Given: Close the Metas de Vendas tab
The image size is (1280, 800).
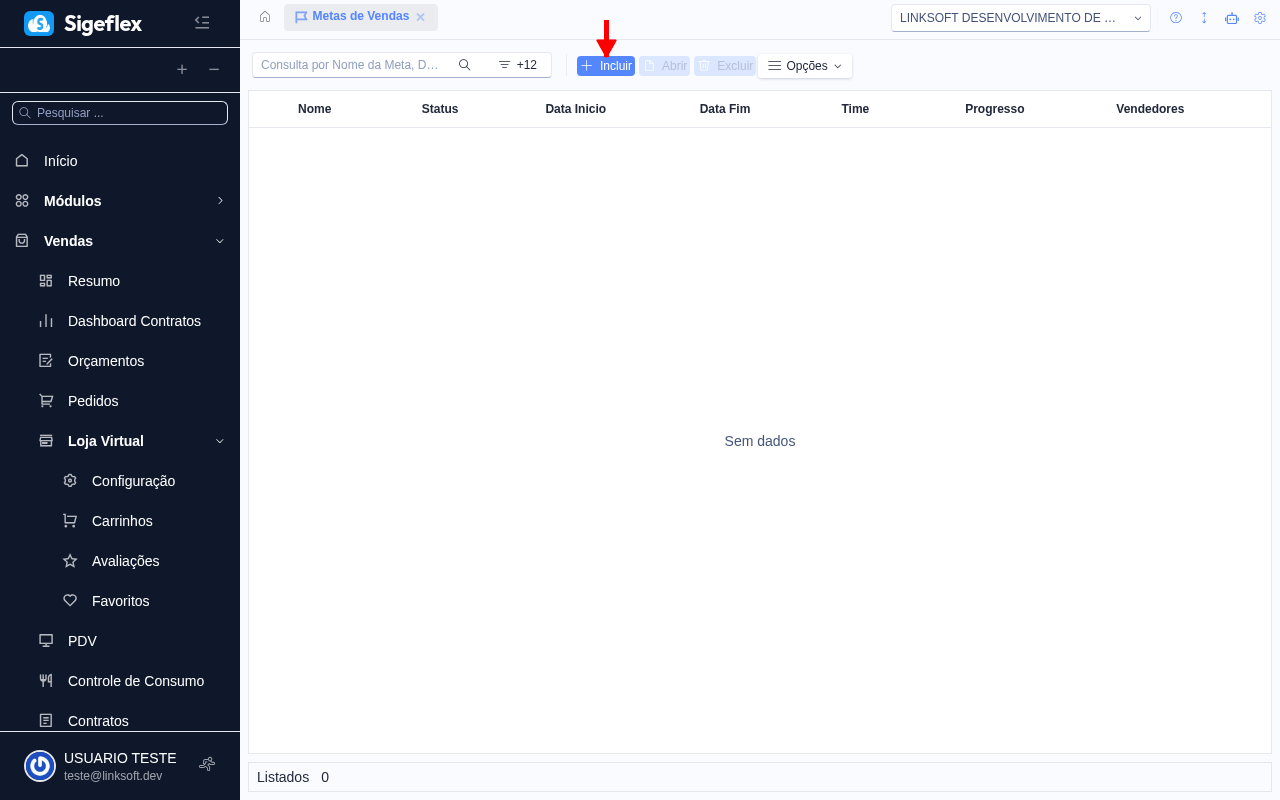Looking at the screenshot, I should 421,17.
